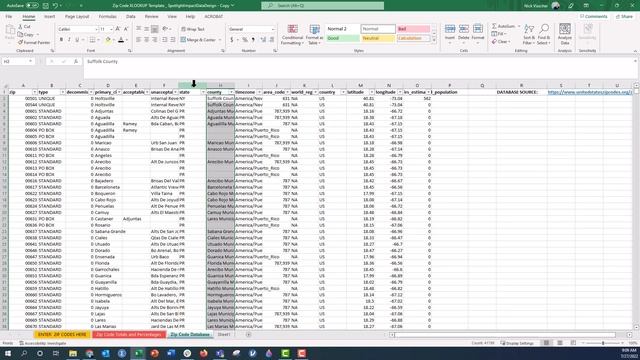Switch to Page Layout view in status bar
This screenshot has height=360, width=640.
click(x=560, y=343)
